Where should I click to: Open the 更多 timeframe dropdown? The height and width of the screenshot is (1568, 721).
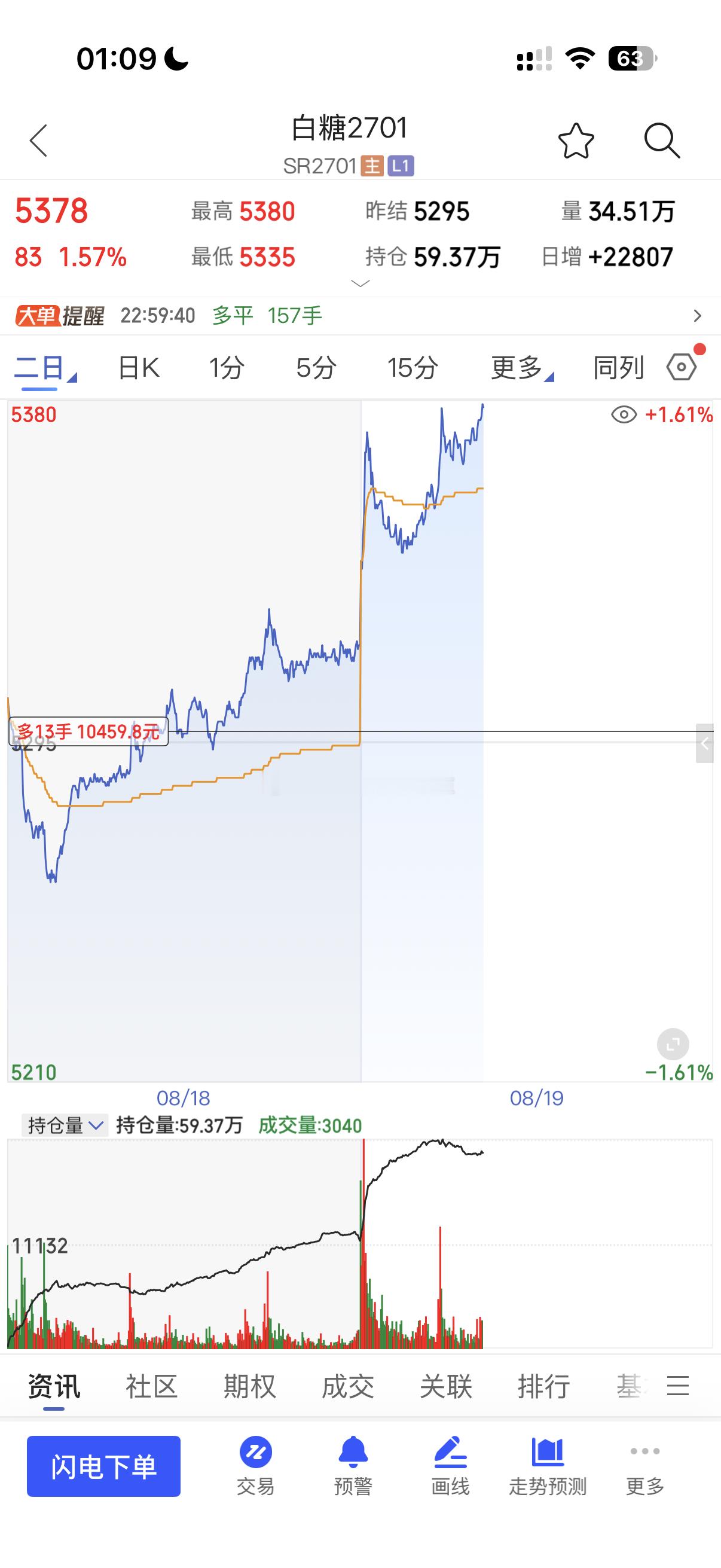pos(522,367)
